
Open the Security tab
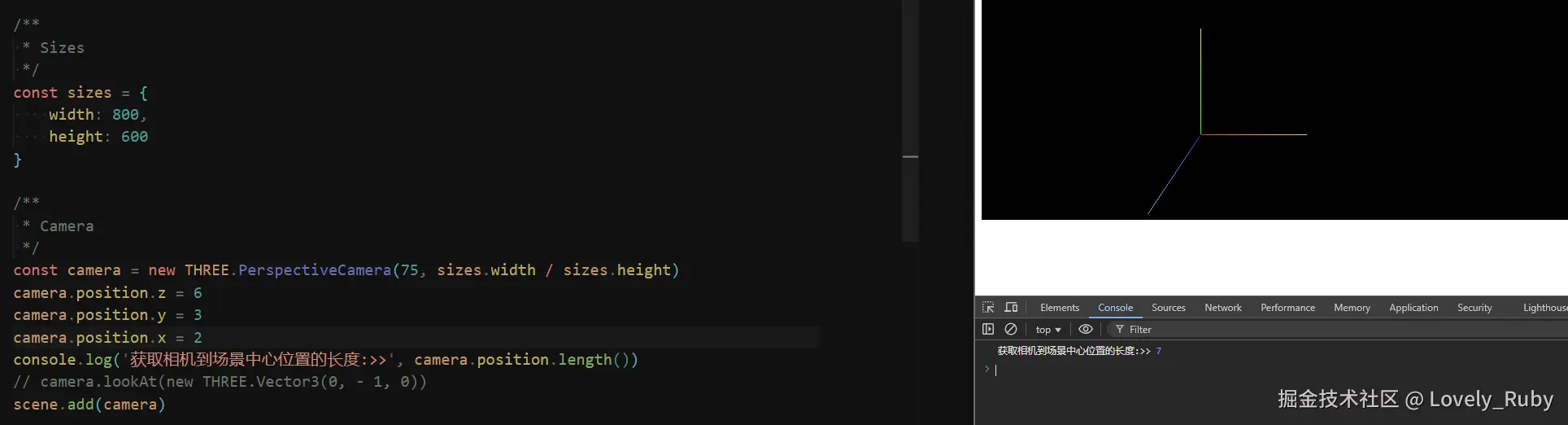pos(1474,308)
